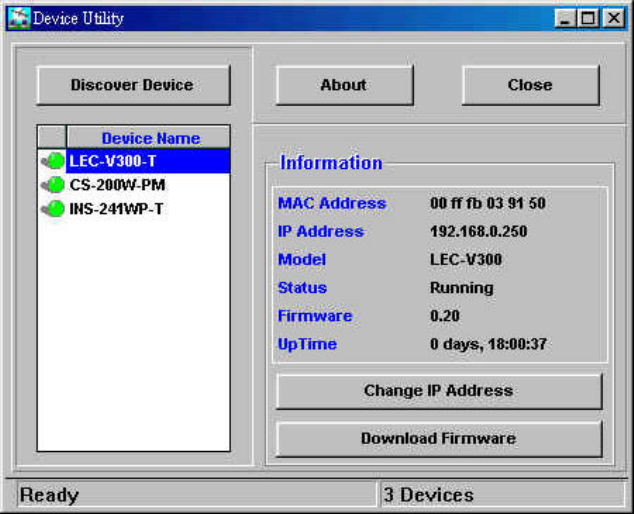Click the Change IP Address button
The height and width of the screenshot is (514, 634).
(x=438, y=391)
